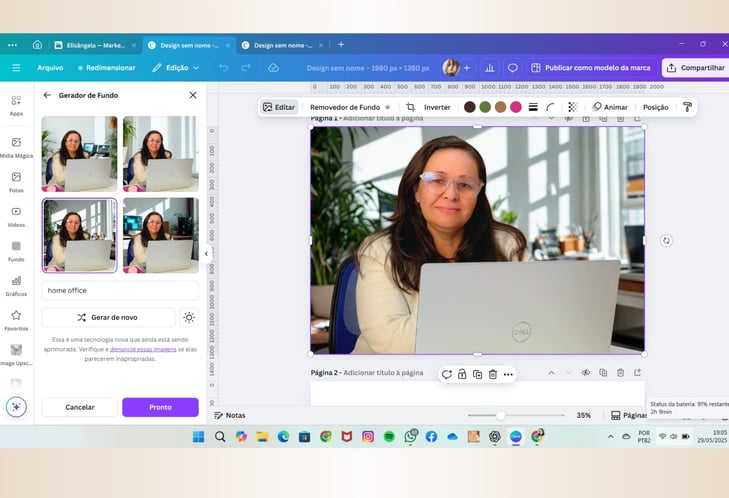The width and height of the screenshot is (729, 498).
Task: Open the generation settings sun icon
Action: point(189,317)
